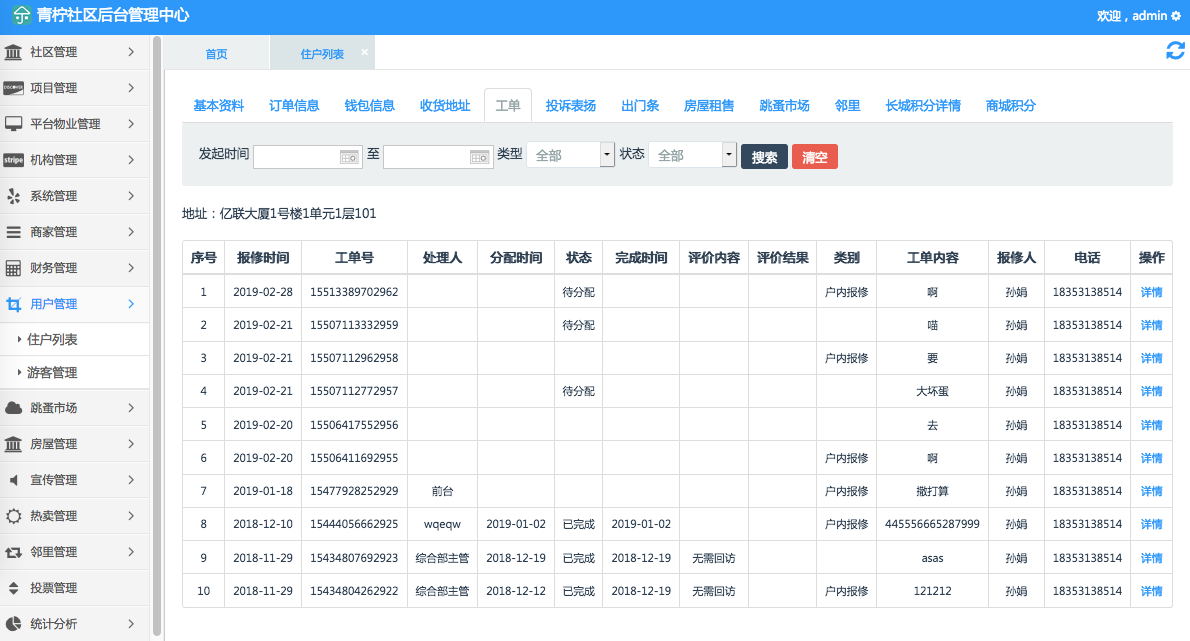Expand 平台物业管理 menu chevron
1190x641 pixels.
[131, 124]
